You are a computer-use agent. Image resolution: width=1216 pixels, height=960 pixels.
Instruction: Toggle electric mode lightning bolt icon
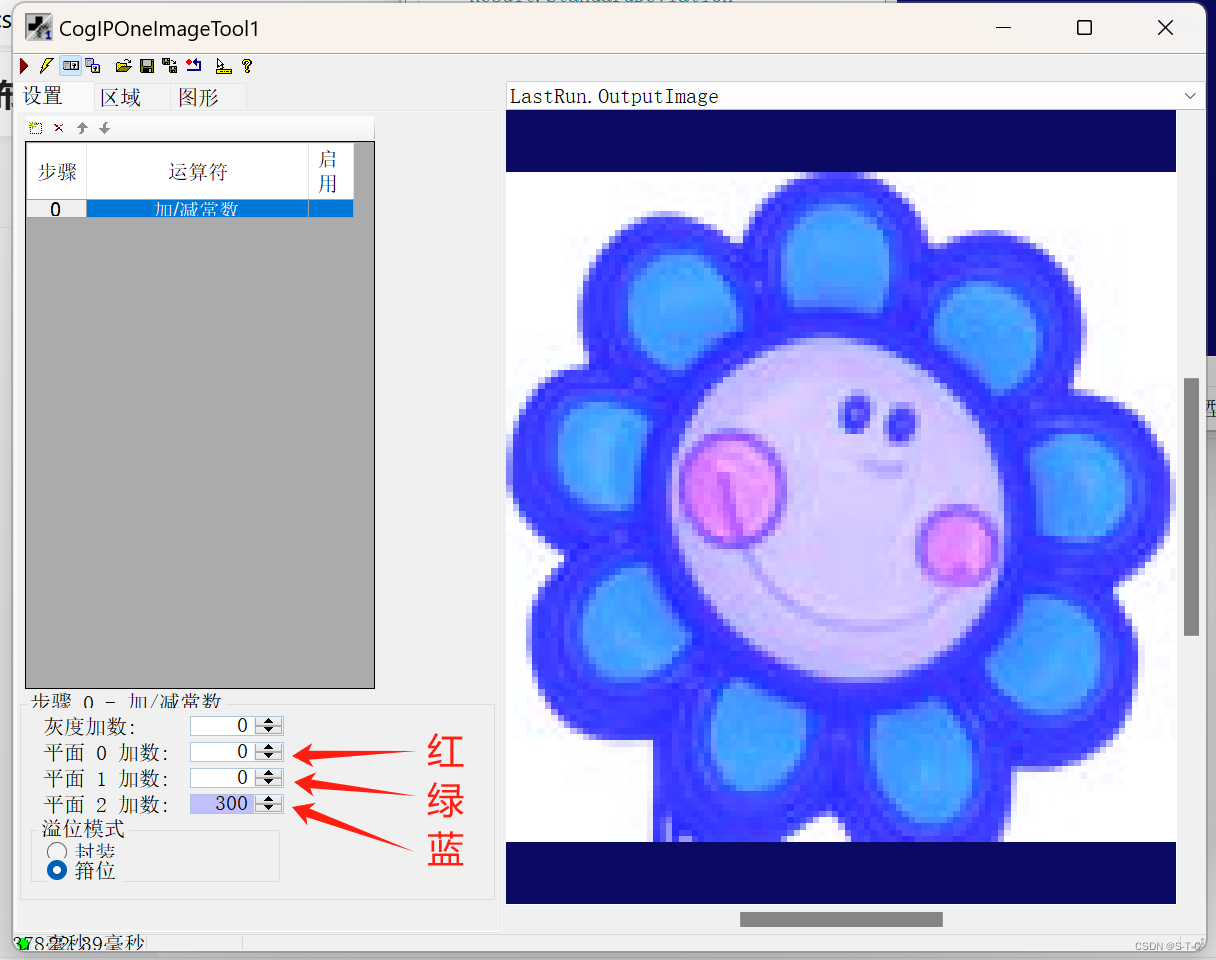coord(46,66)
